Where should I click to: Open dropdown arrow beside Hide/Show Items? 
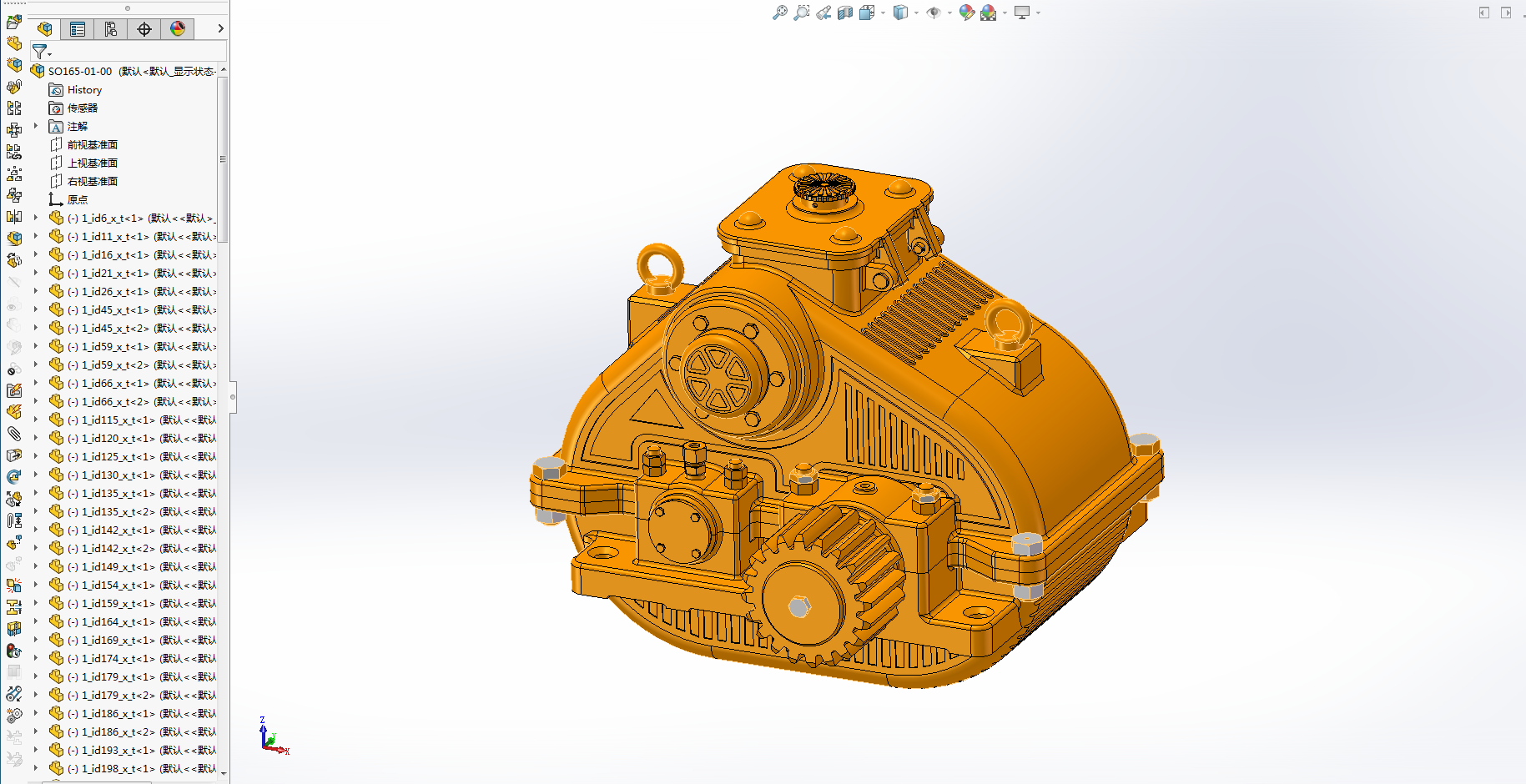coord(949,13)
